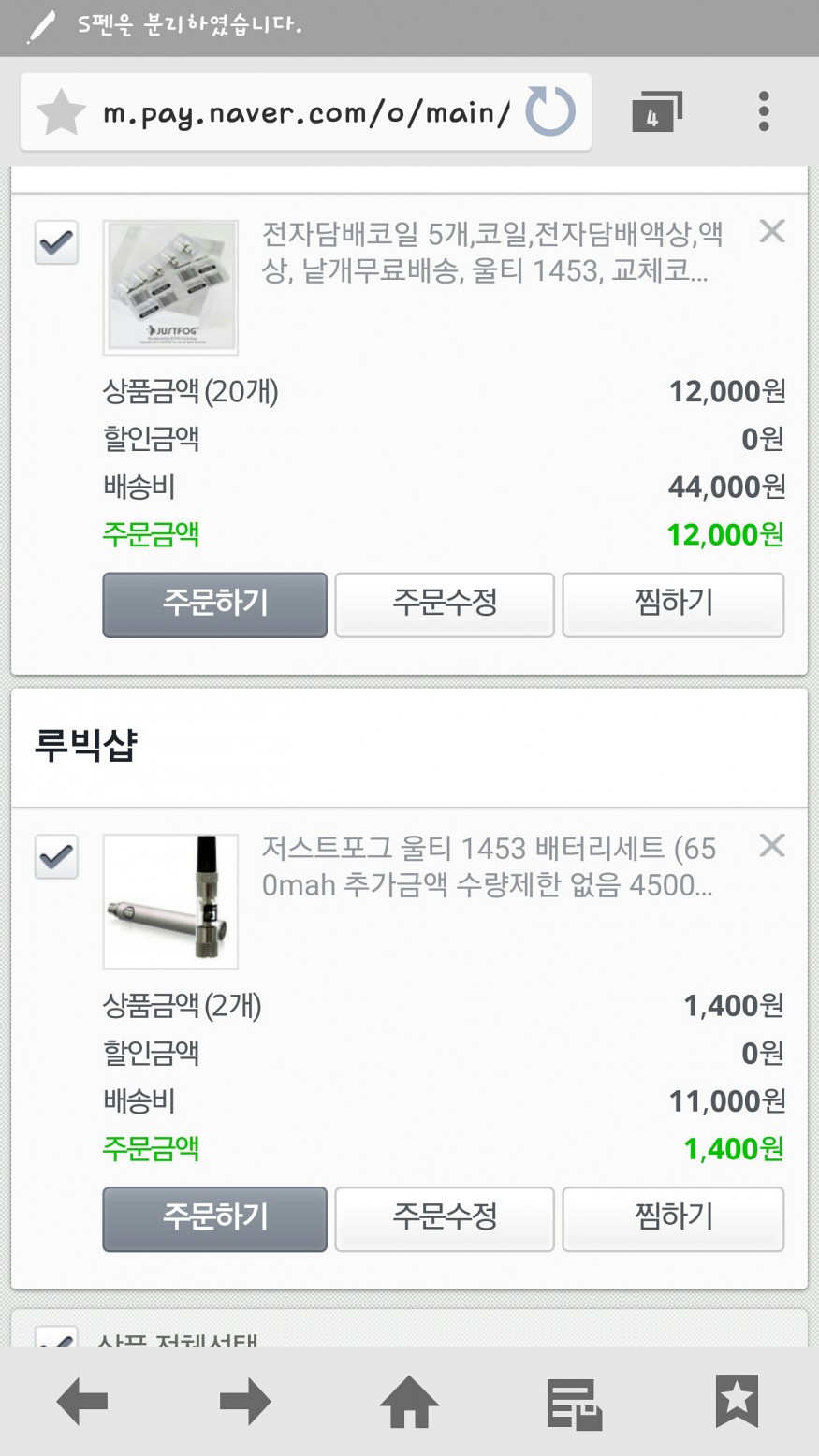Uncheck the 저스트포그 battery set checkbox
Image resolution: width=819 pixels, height=1456 pixels.
[56, 857]
